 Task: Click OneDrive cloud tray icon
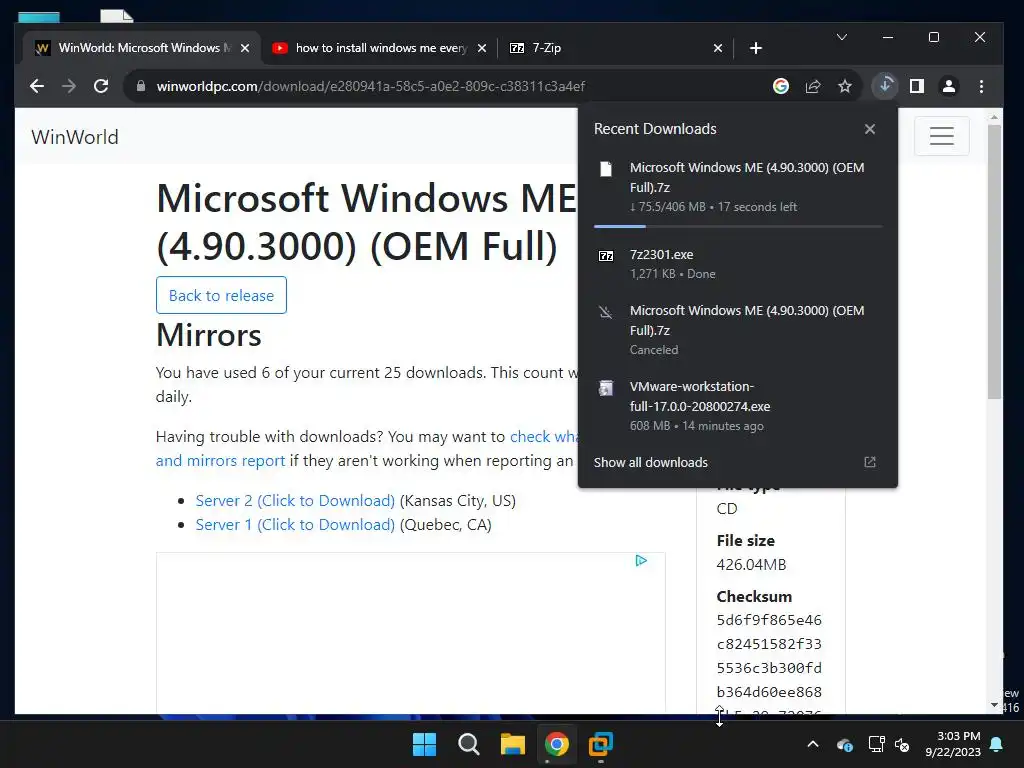click(x=844, y=744)
